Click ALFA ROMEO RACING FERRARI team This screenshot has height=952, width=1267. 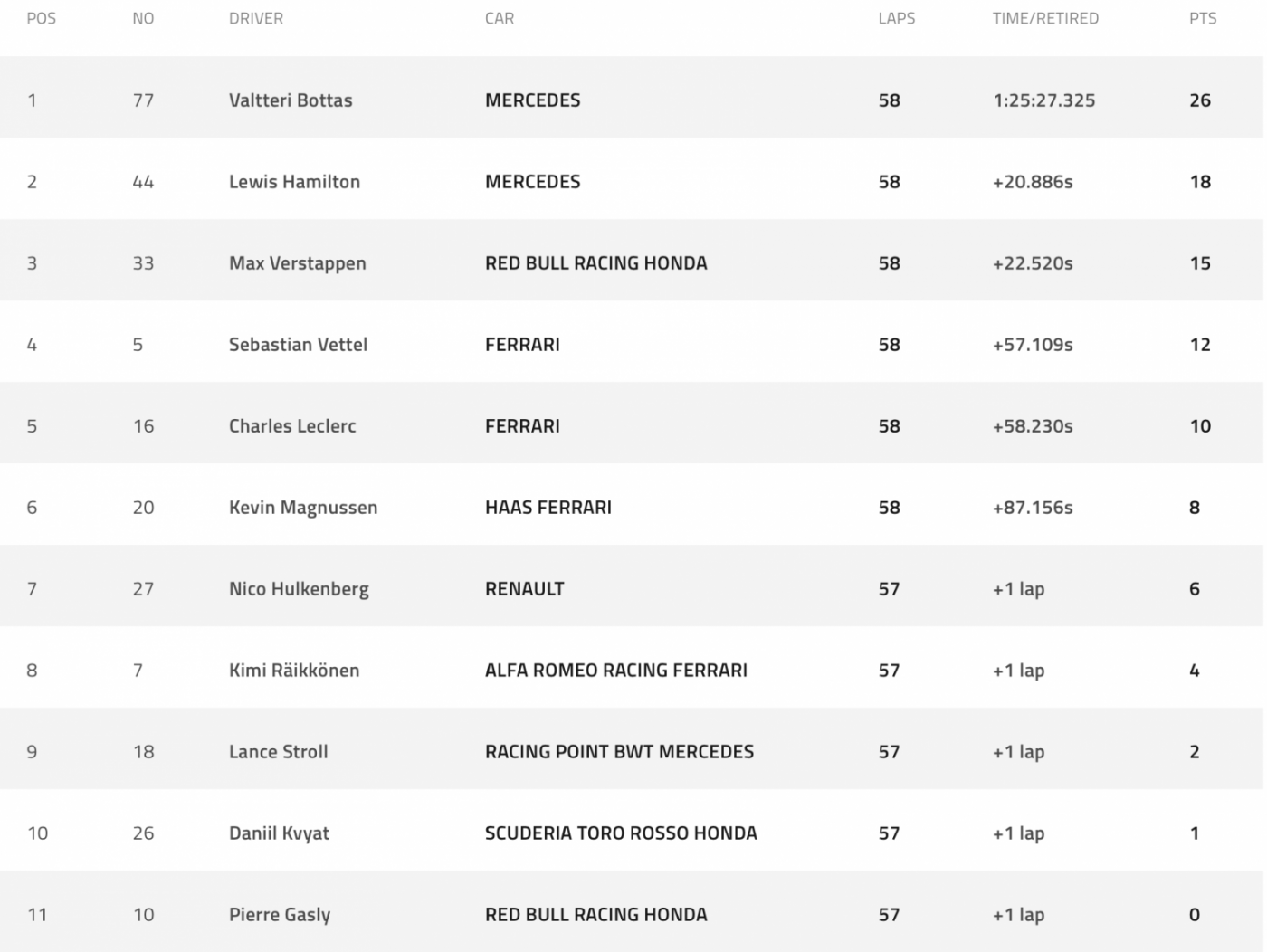click(x=616, y=671)
